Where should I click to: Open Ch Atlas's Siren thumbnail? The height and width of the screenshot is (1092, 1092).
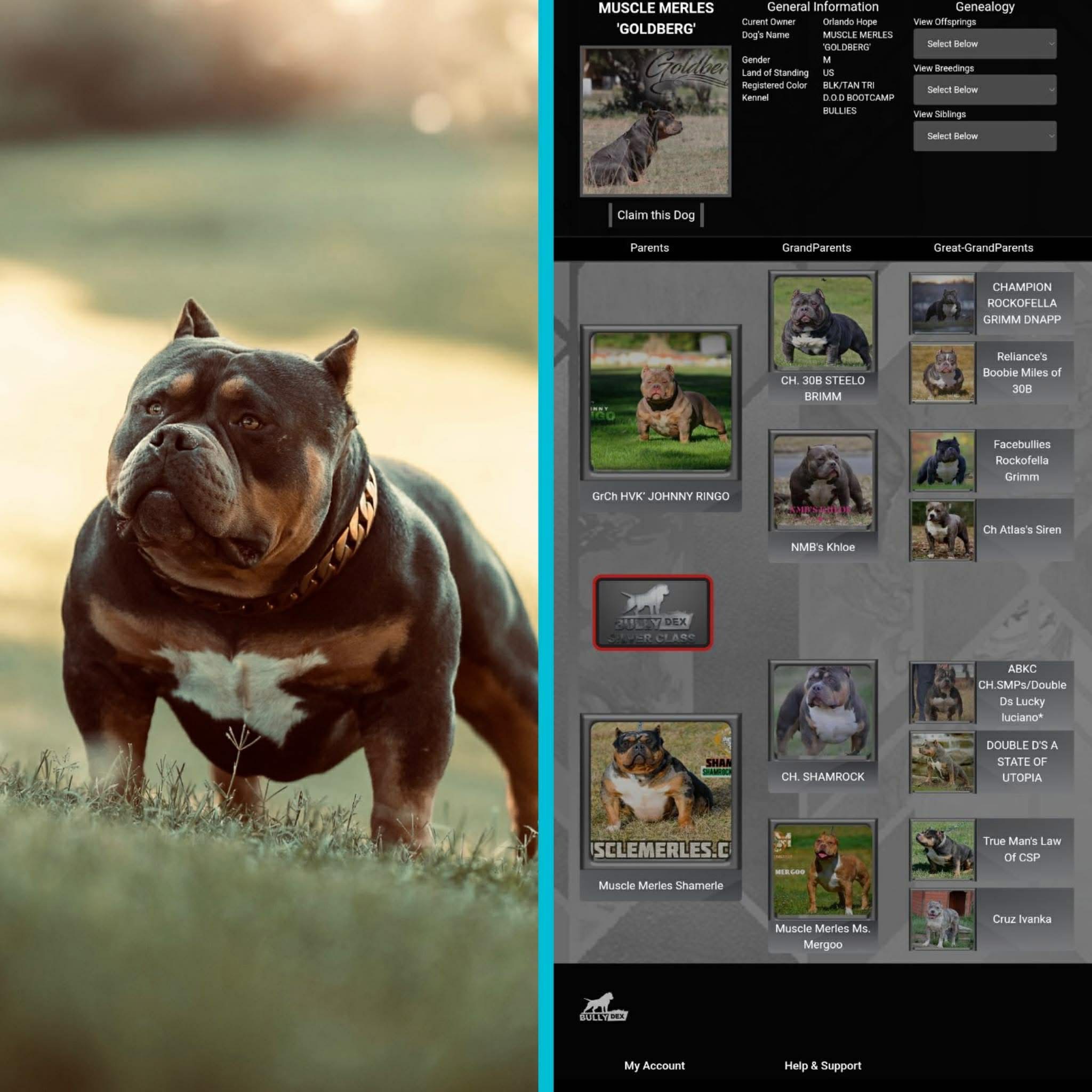tap(943, 530)
